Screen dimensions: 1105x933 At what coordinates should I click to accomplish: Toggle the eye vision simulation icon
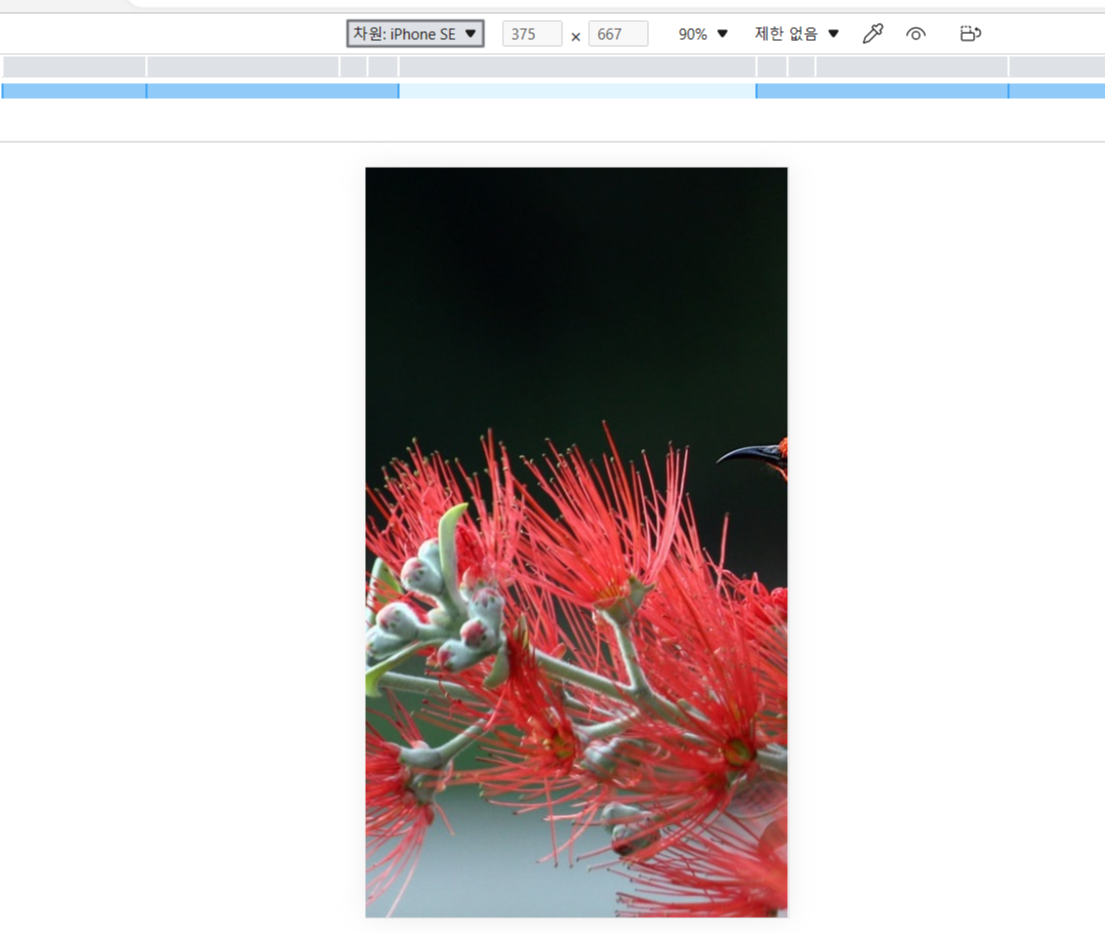[x=915, y=34]
